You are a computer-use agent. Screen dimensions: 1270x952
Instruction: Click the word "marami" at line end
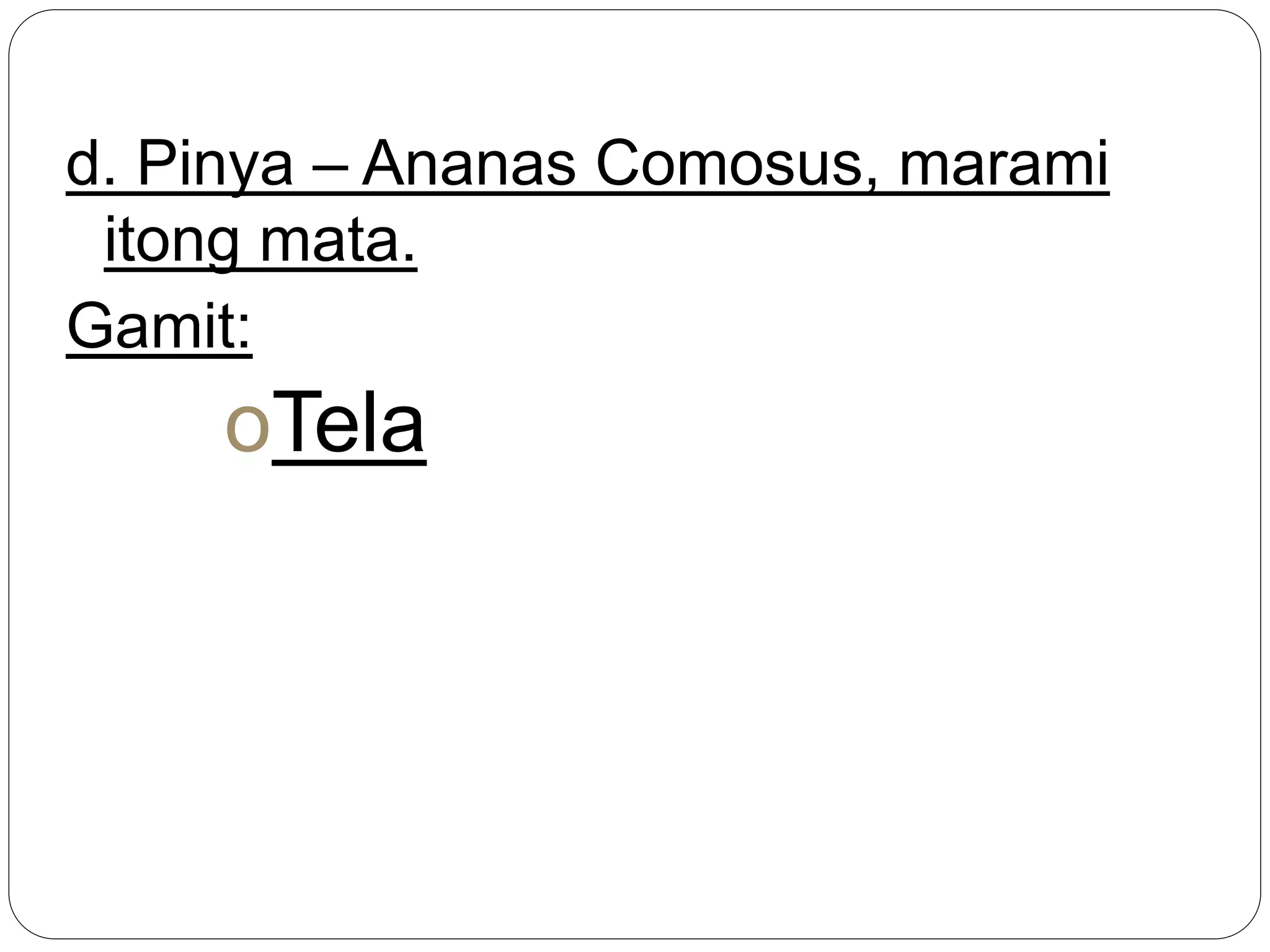1003,164
